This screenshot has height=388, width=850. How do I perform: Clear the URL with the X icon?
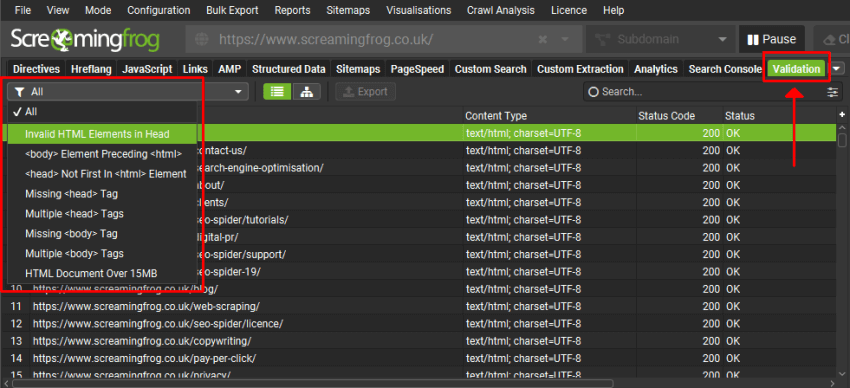click(542, 40)
